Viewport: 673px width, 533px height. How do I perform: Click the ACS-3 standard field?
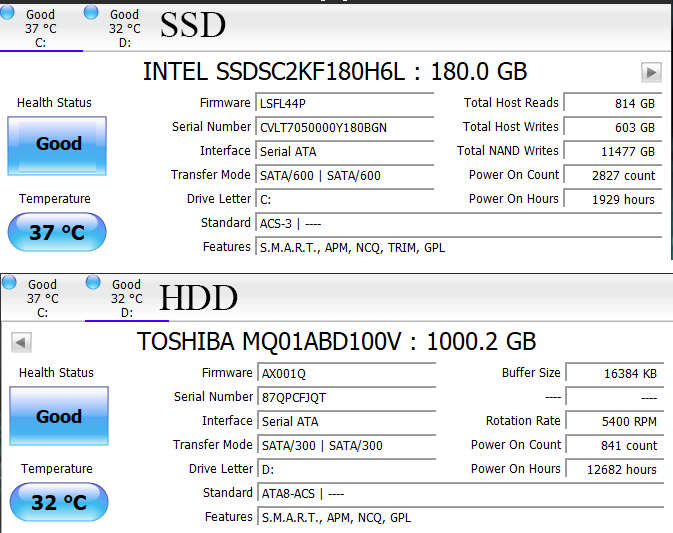tap(459, 224)
